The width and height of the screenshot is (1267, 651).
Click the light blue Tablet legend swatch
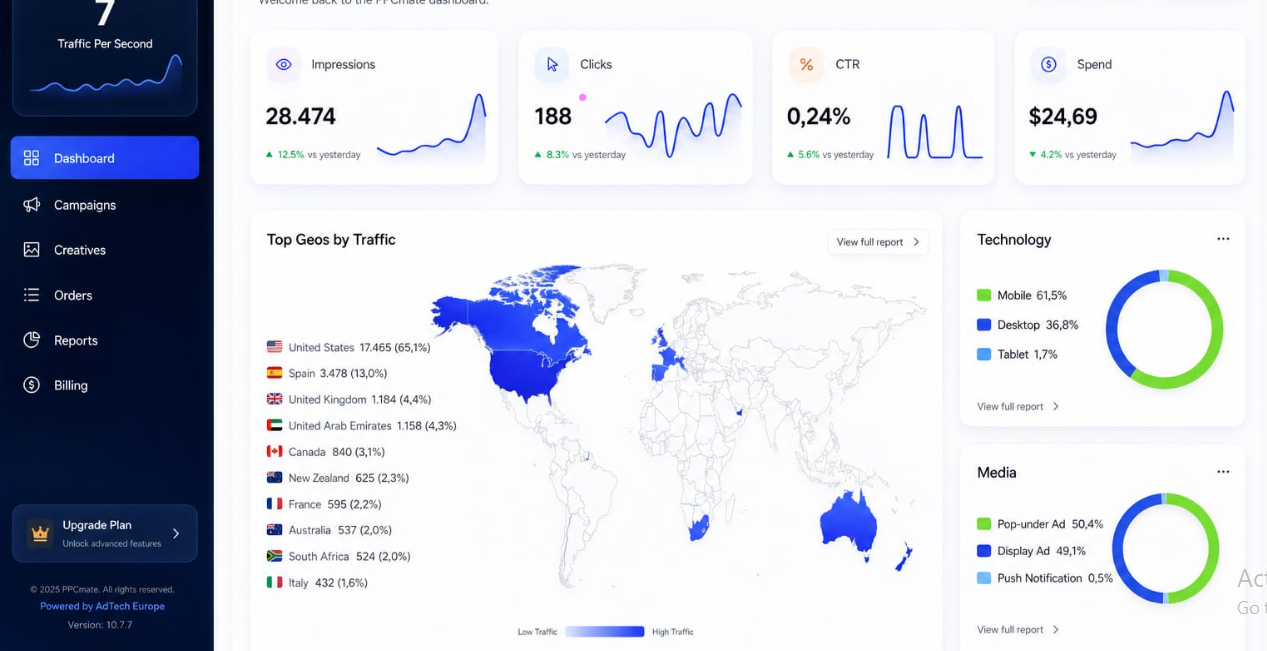(x=984, y=354)
